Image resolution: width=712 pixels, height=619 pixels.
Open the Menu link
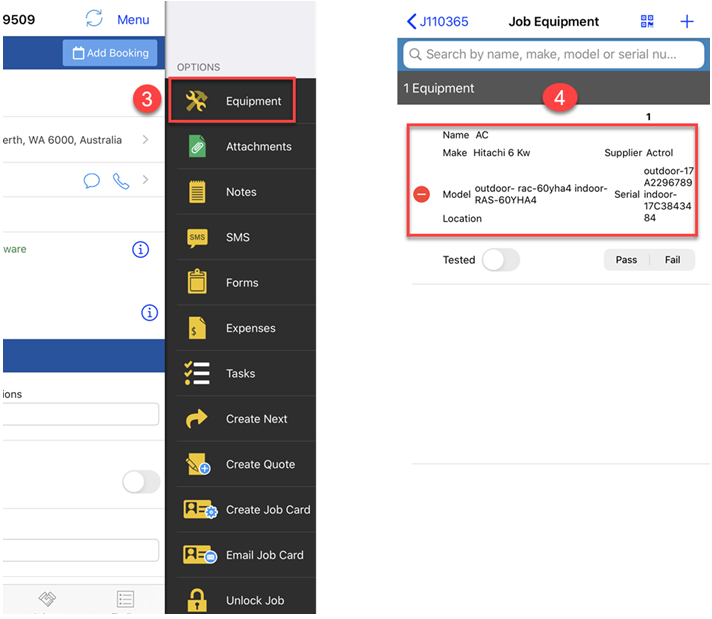(x=133, y=19)
